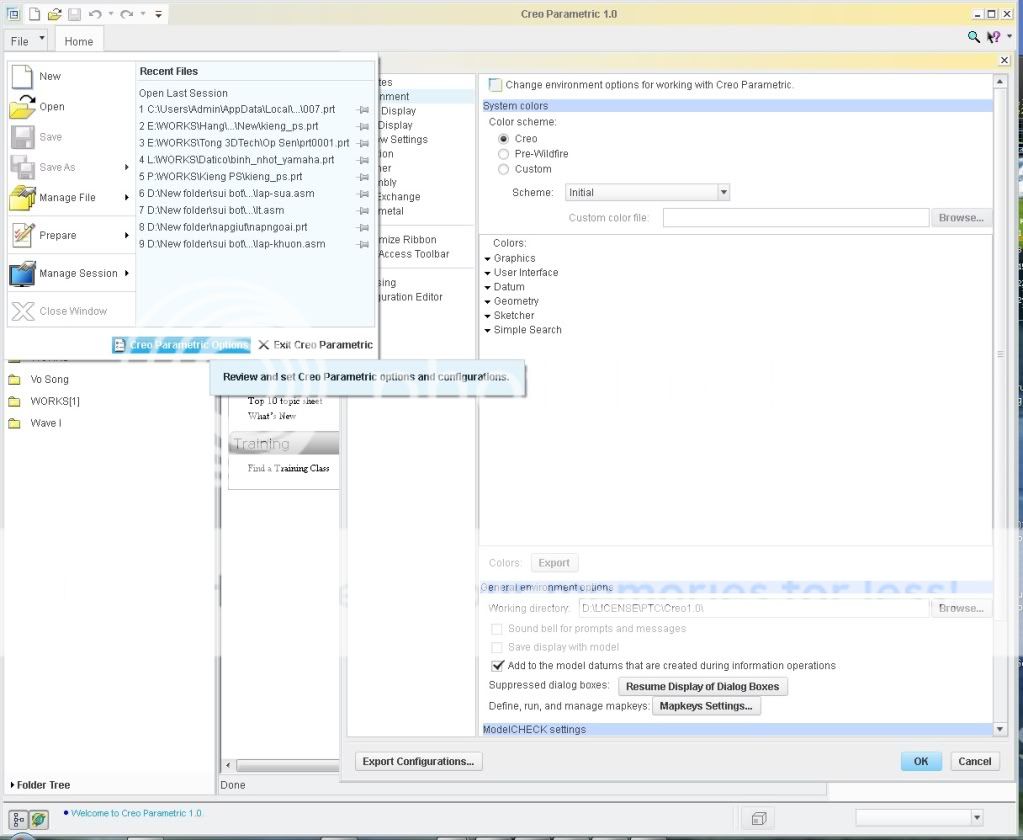The height and width of the screenshot is (840, 1023).
Task: Click the Manage File icon
Action: (23, 198)
